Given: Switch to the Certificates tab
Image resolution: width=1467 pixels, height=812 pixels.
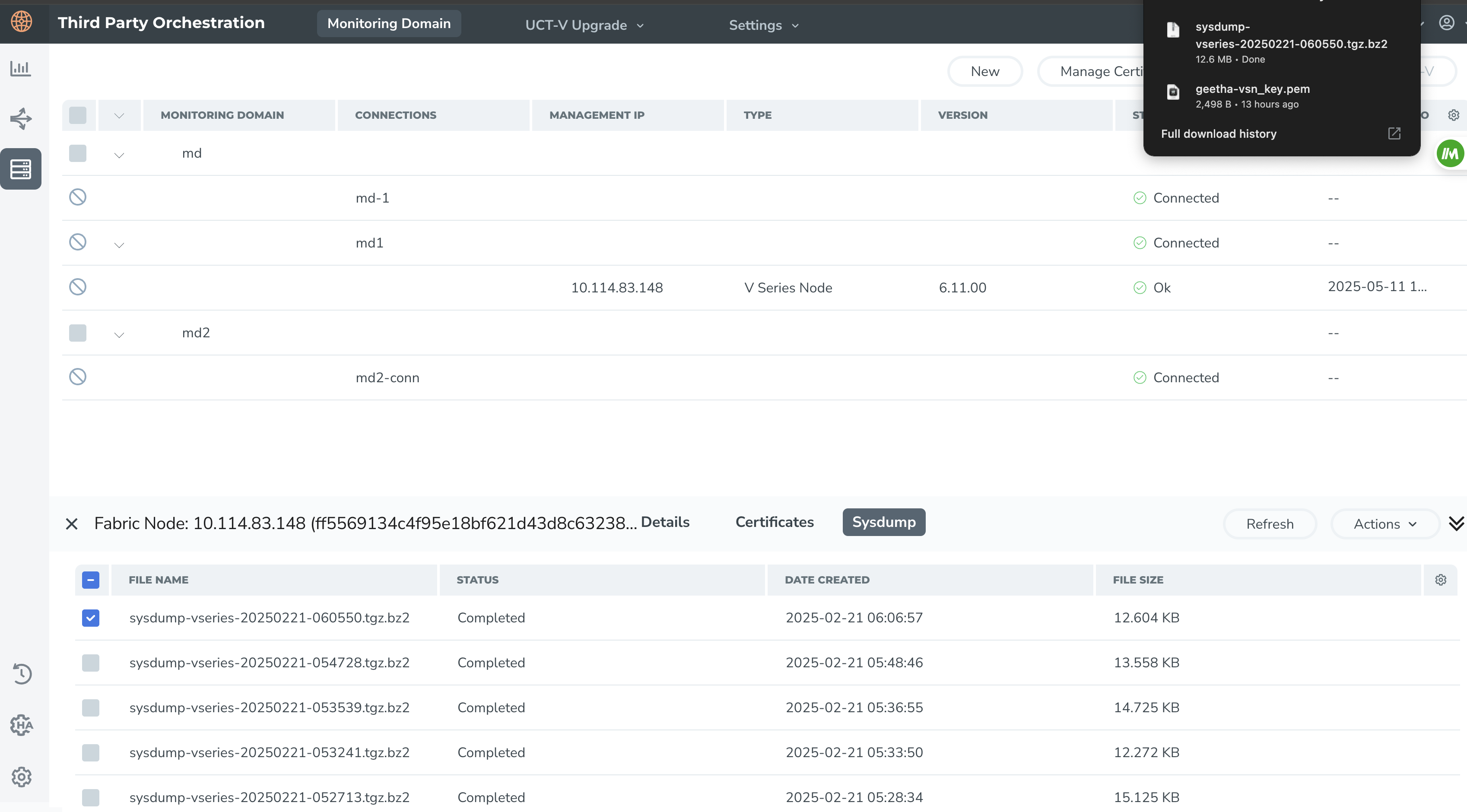Looking at the screenshot, I should 774,522.
